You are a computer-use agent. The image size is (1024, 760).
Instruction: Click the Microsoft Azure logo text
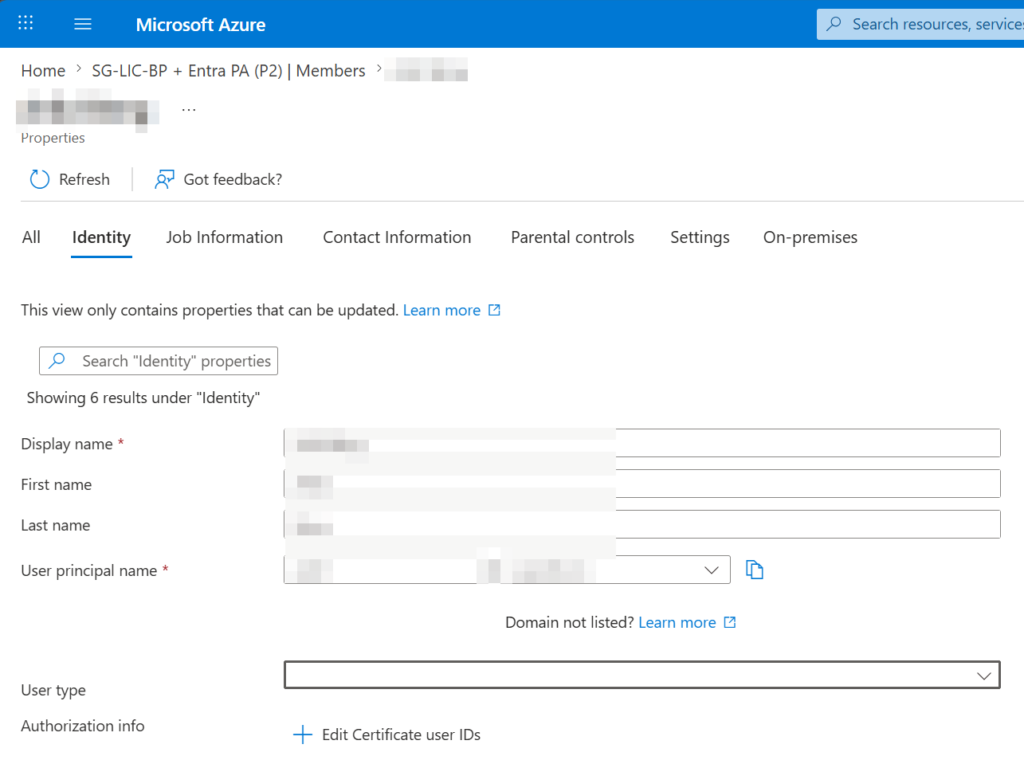click(200, 25)
